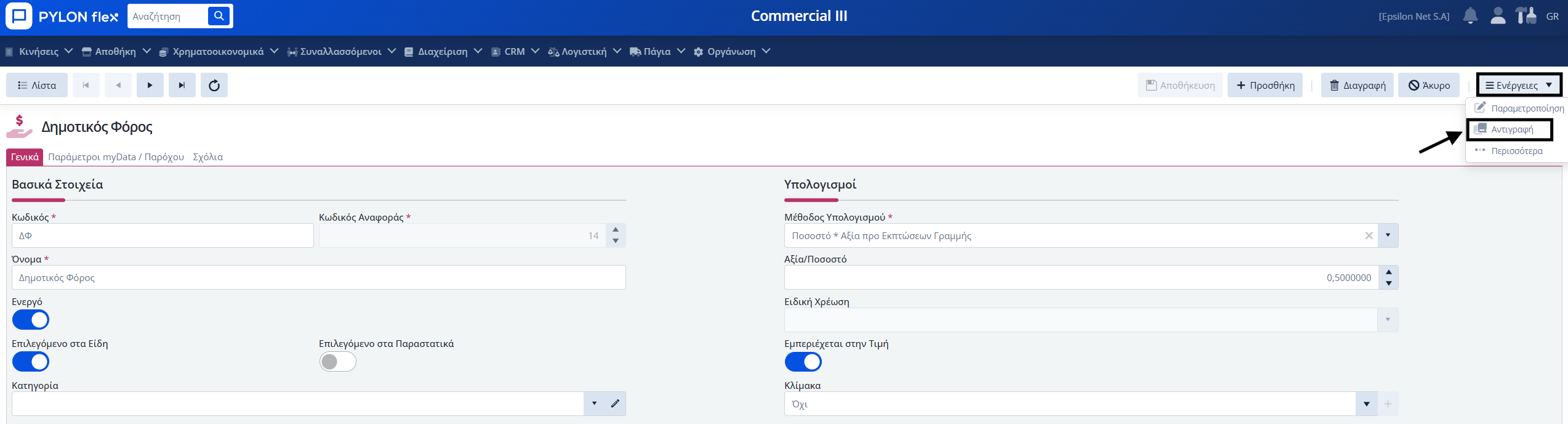The image size is (1568, 424).
Task: Switch to the Γενικά tab
Action: click(x=25, y=157)
